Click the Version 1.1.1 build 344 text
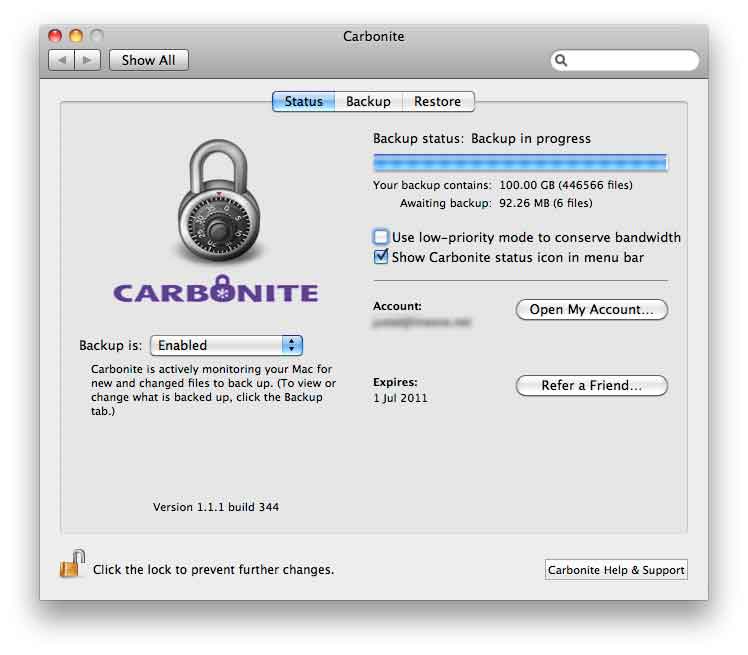 [x=216, y=507]
